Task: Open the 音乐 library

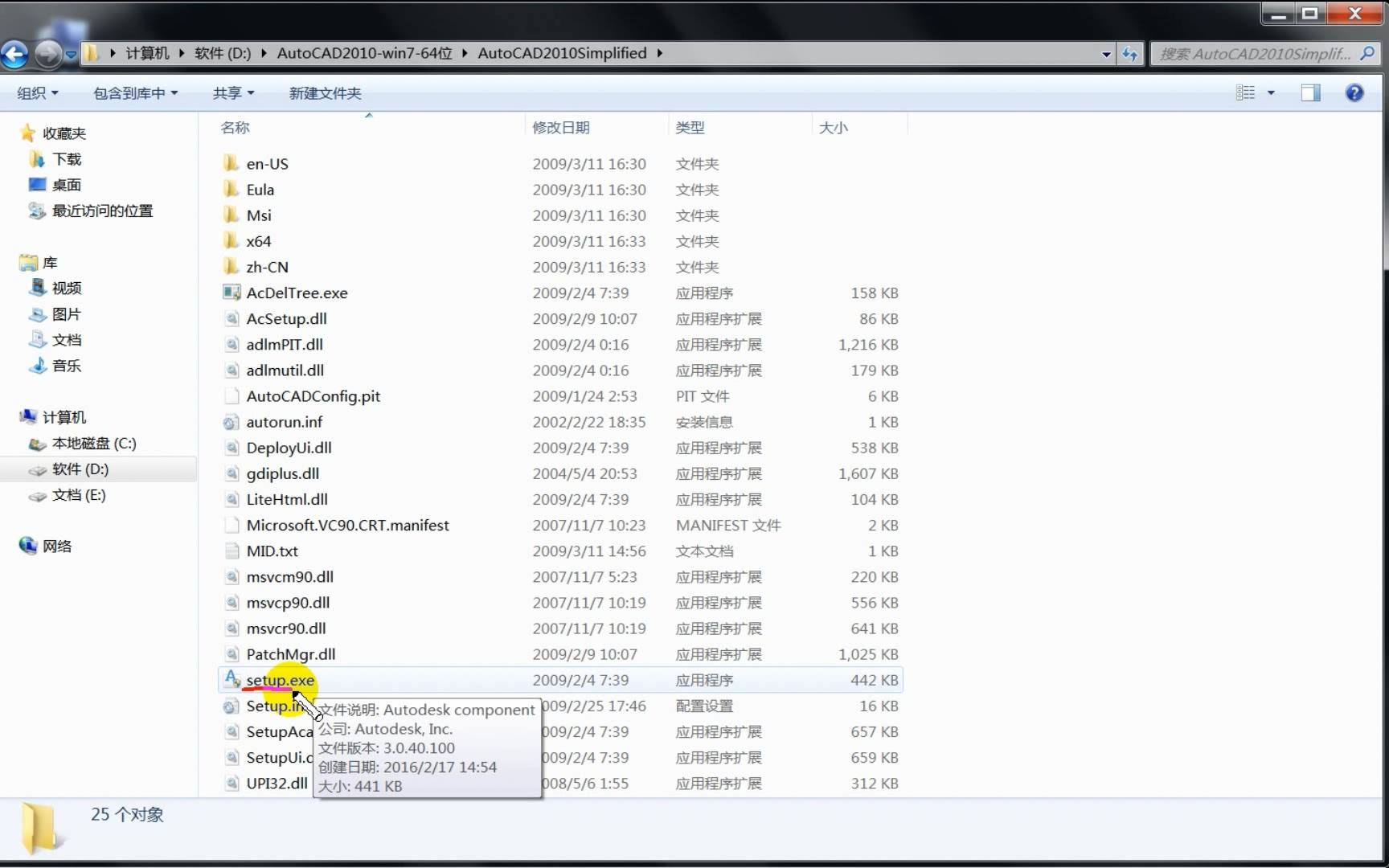Action: (x=67, y=366)
